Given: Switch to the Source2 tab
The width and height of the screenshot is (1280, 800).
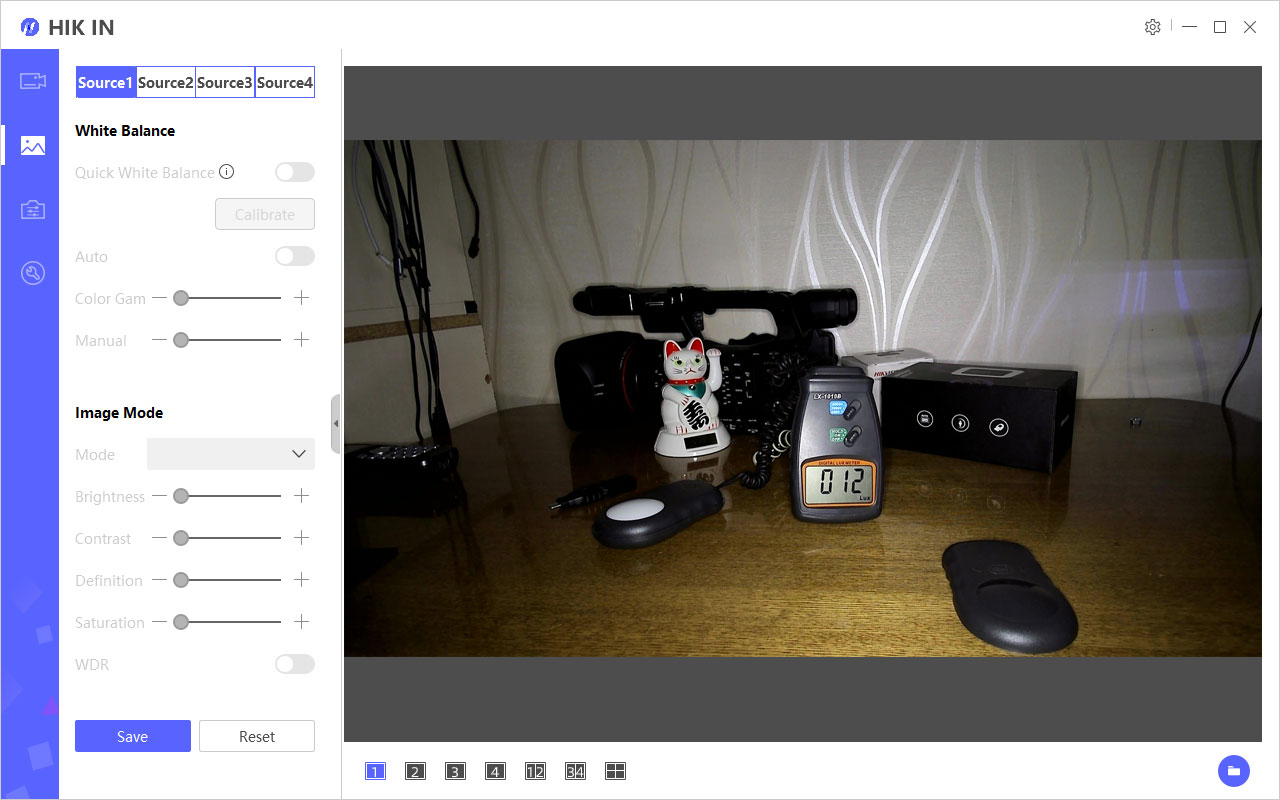Looking at the screenshot, I should tap(165, 83).
